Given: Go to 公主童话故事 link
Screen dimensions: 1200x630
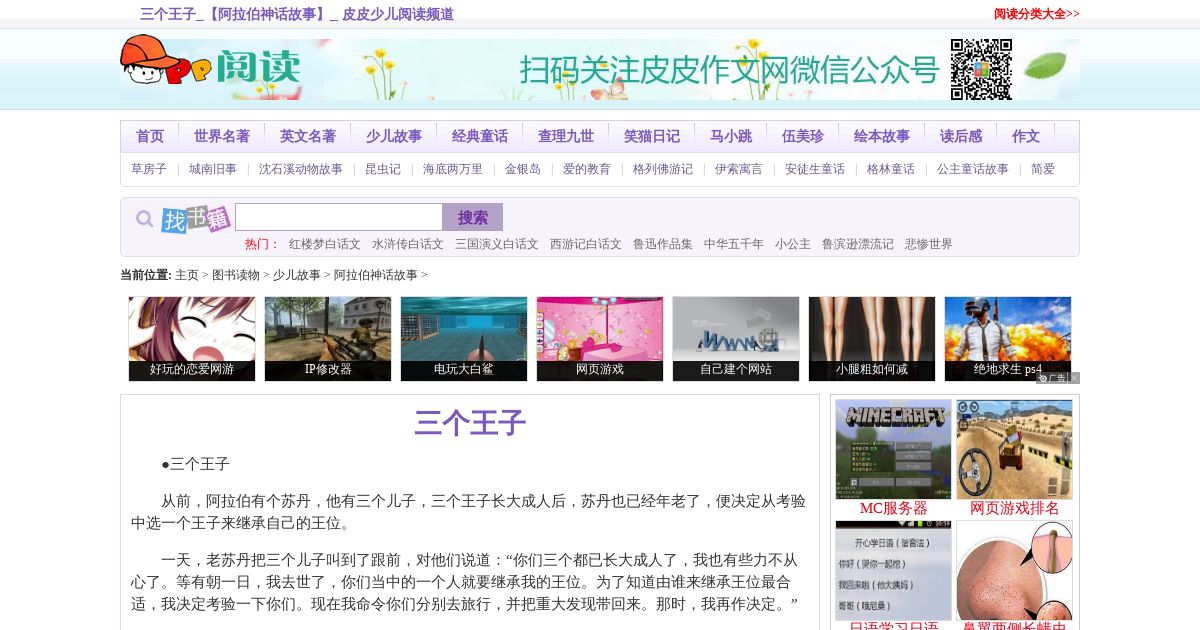Looking at the screenshot, I should click(x=973, y=169).
